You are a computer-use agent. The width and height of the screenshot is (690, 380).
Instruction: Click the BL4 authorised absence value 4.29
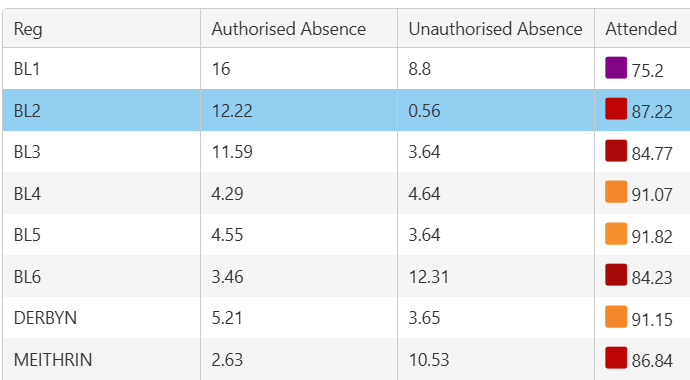pyautogui.click(x=227, y=194)
